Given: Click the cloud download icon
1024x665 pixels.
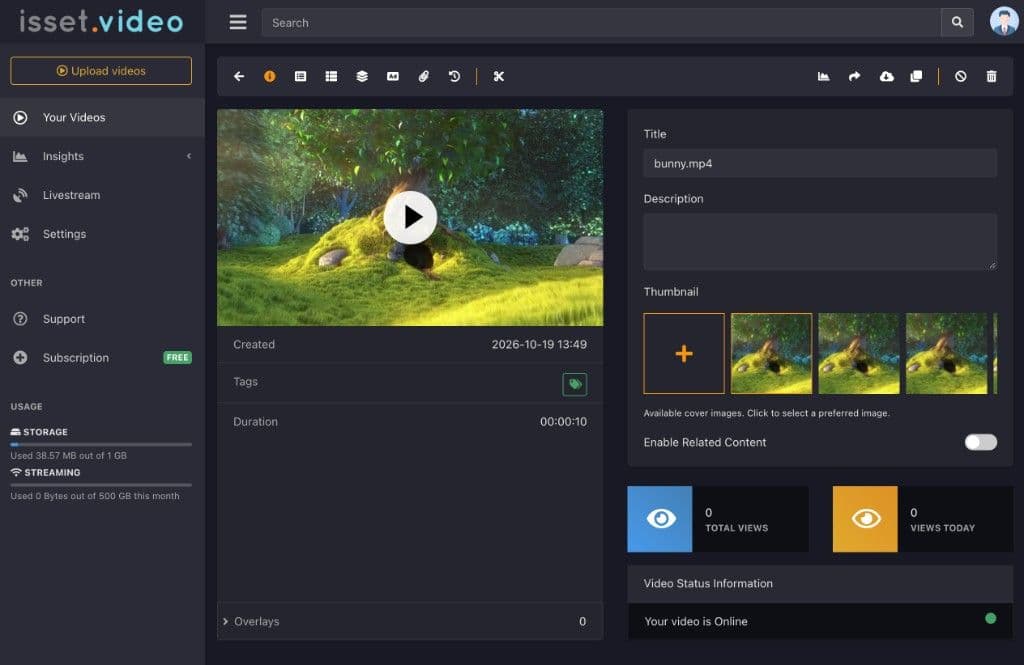Looking at the screenshot, I should 886,76.
